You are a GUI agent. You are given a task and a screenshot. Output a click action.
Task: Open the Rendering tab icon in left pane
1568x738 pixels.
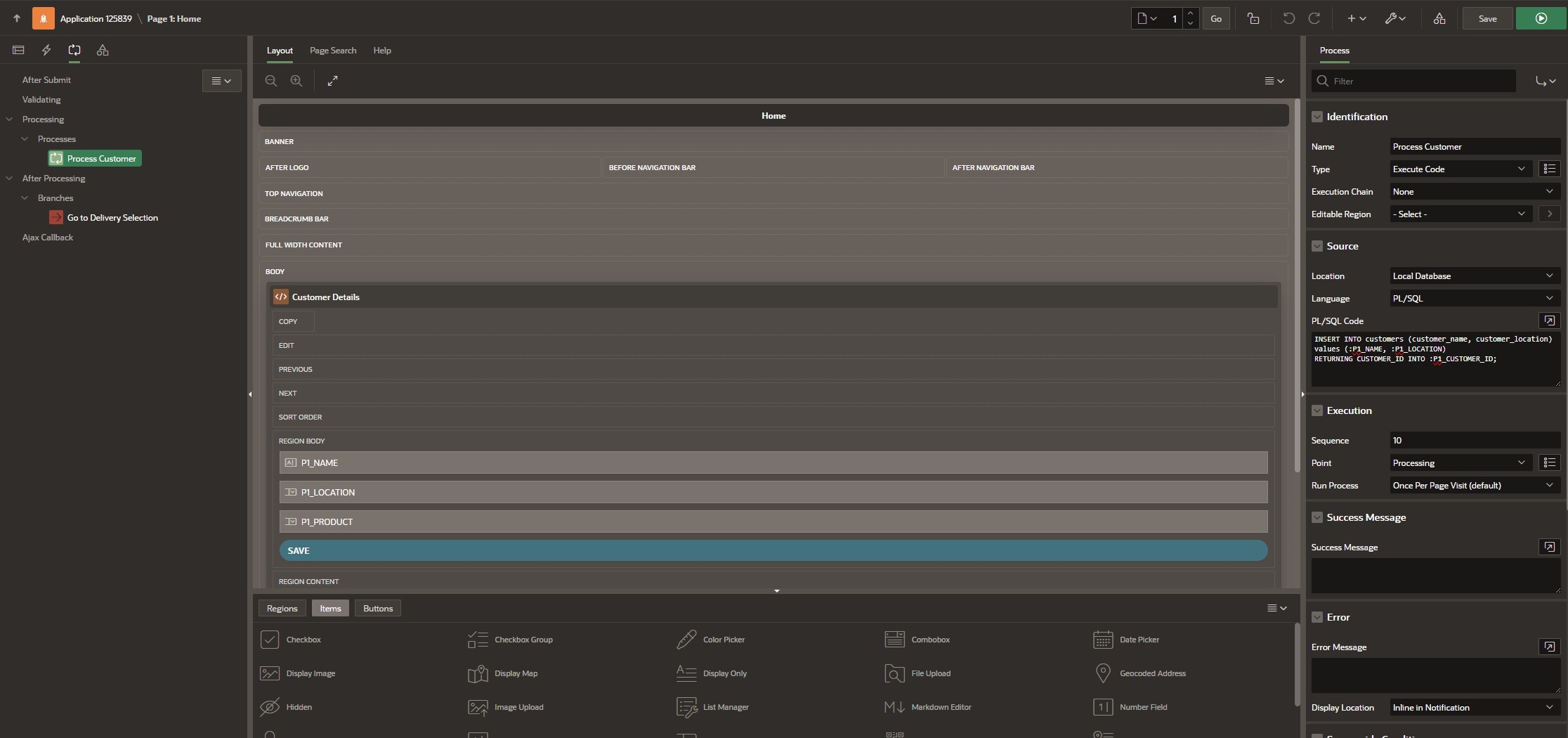pos(18,50)
